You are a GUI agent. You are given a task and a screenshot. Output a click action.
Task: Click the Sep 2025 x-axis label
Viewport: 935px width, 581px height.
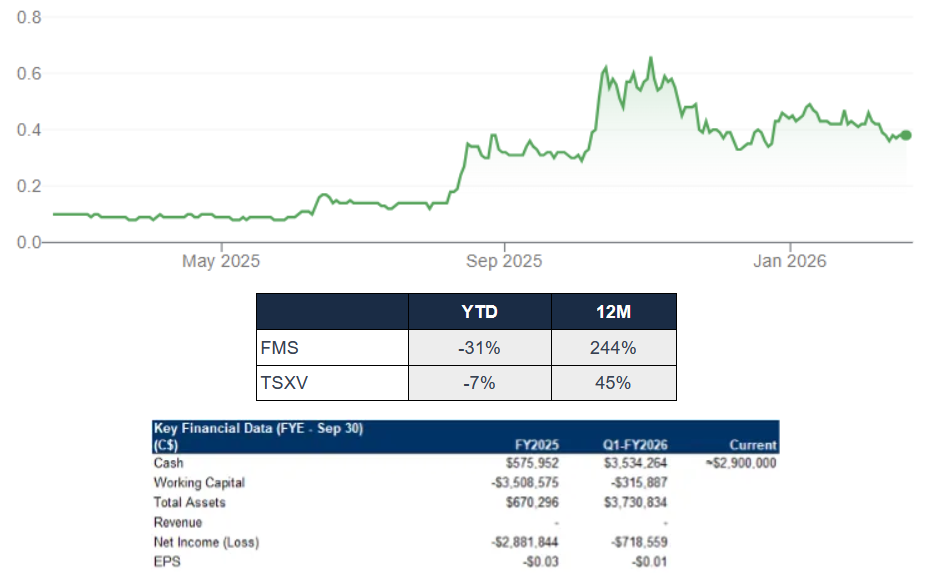click(504, 262)
